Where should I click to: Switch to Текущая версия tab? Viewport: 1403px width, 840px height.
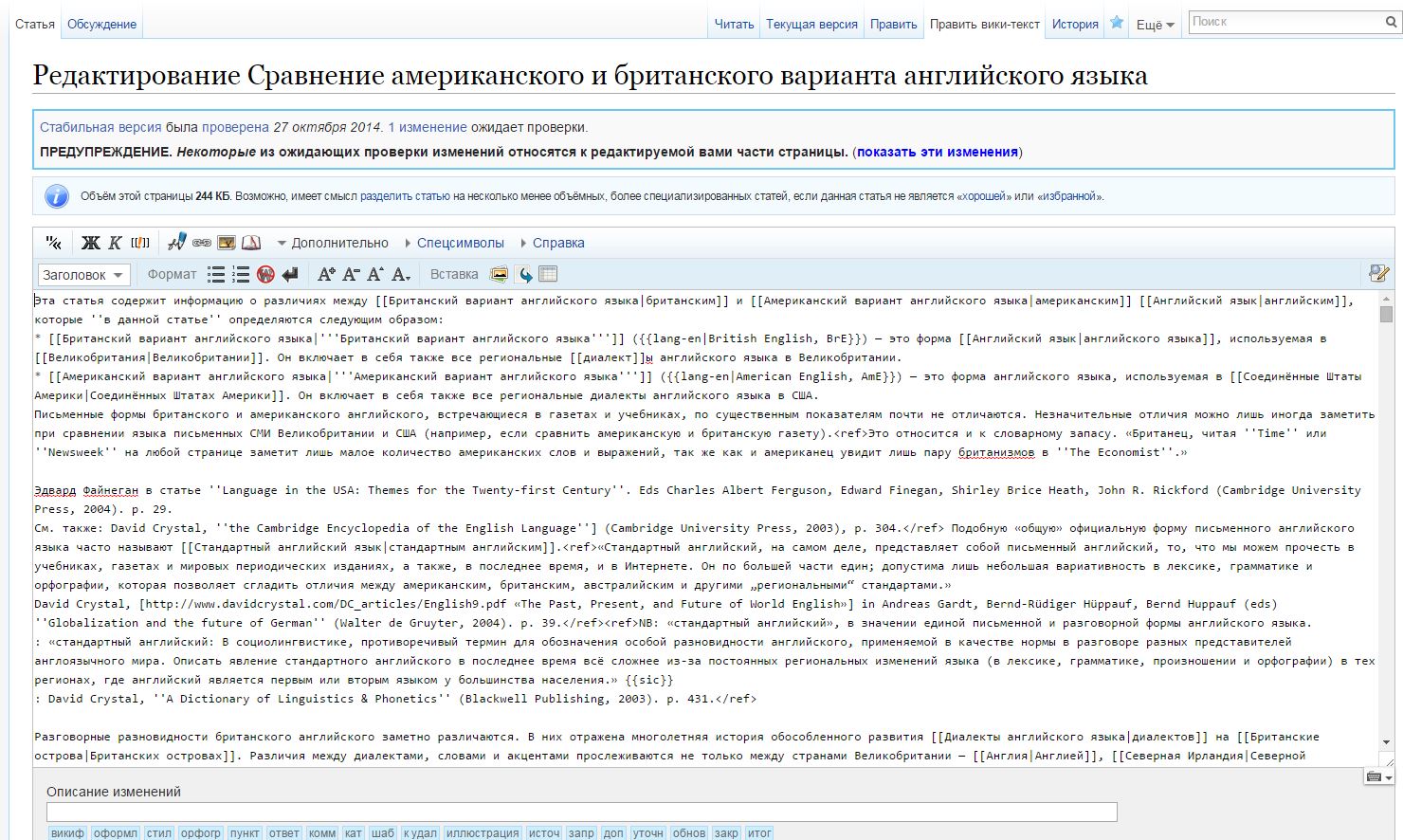click(811, 24)
